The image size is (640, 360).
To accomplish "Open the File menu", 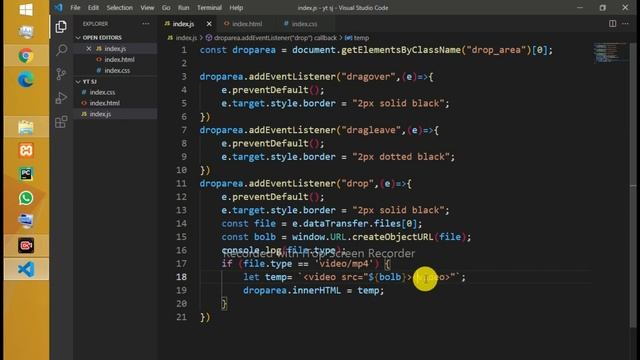I will (75, 8).
